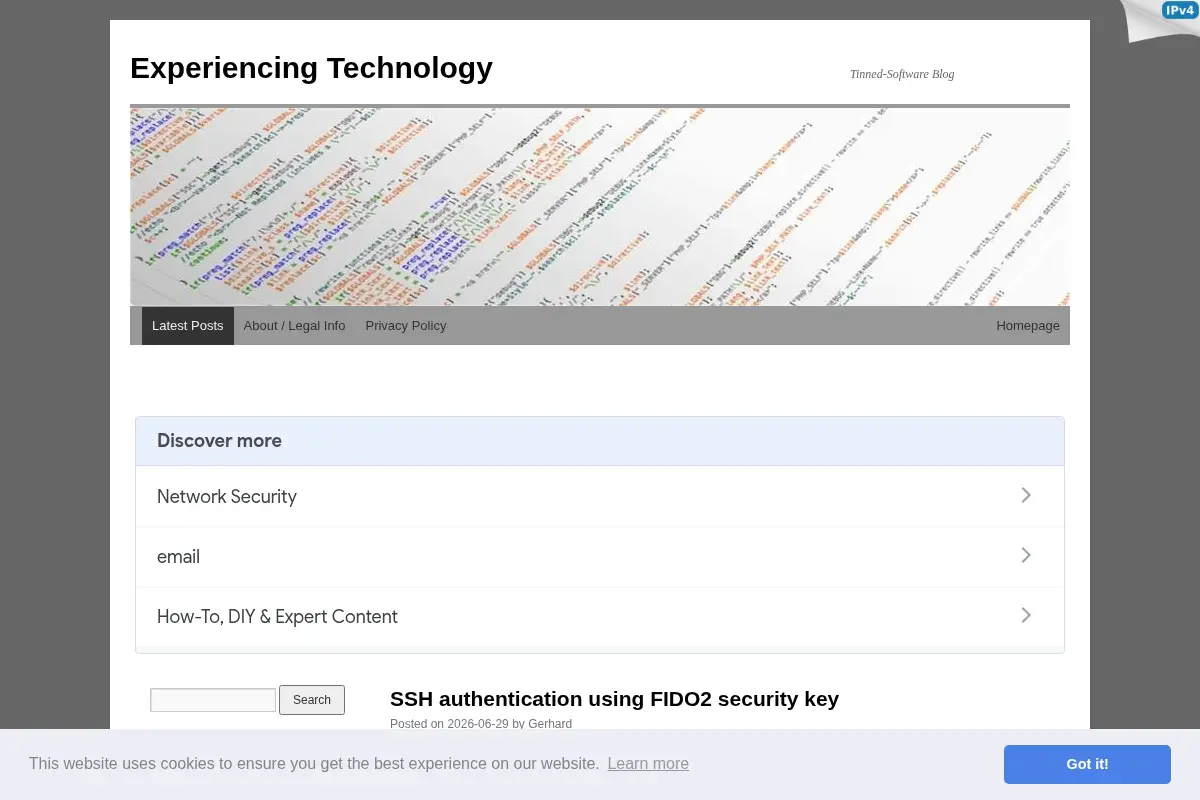
Task: Open the Privacy Policy menu item
Action: point(406,326)
